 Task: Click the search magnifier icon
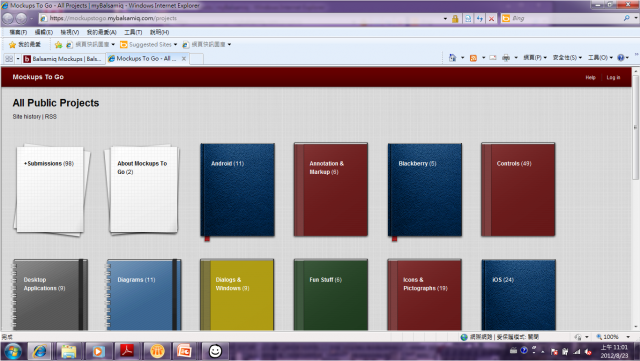(627, 18)
